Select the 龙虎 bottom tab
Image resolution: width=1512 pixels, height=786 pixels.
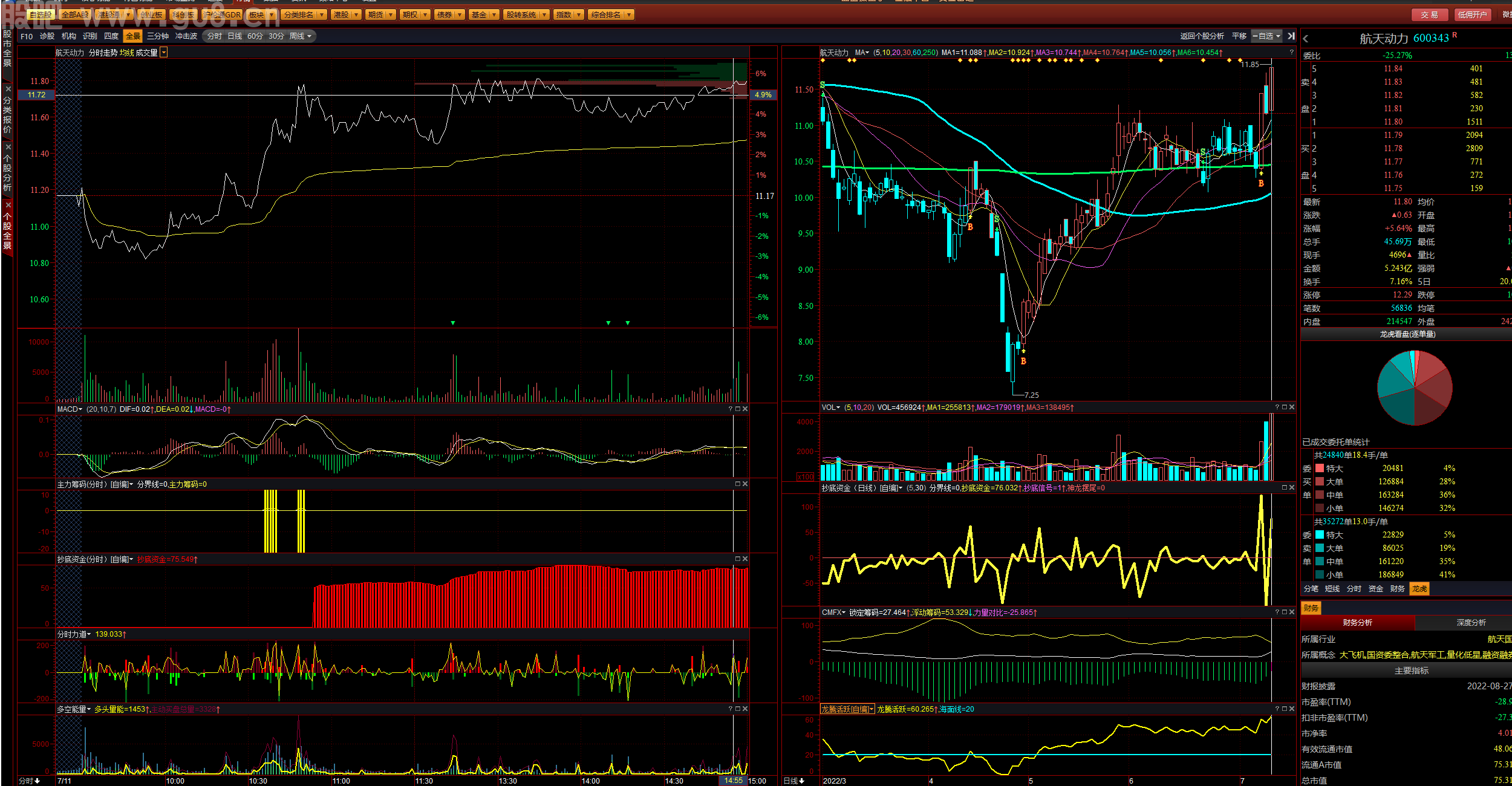(1419, 589)
